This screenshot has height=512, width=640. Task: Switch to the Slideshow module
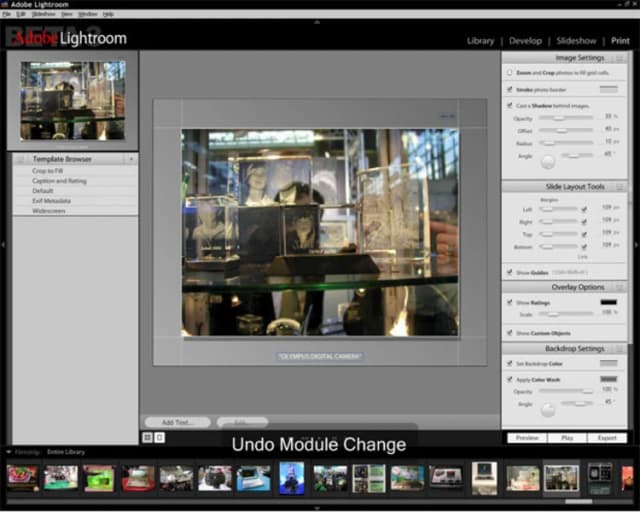click(x=576, y=41)
